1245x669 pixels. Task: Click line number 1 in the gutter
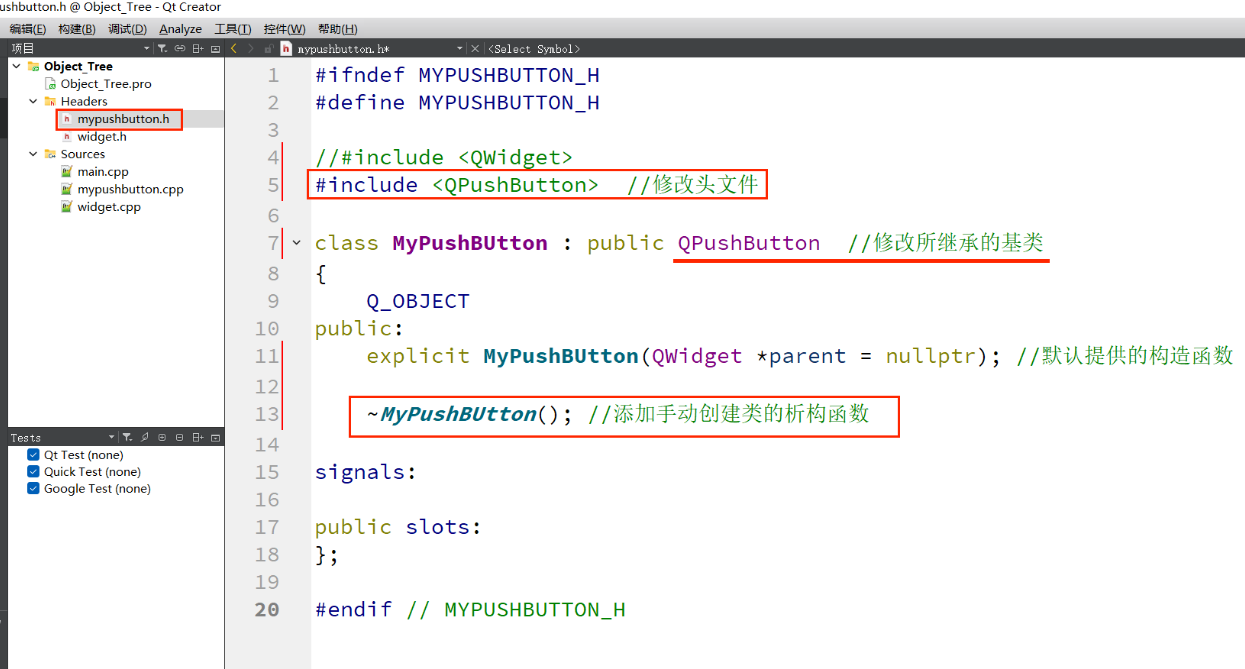pos(274,75)
